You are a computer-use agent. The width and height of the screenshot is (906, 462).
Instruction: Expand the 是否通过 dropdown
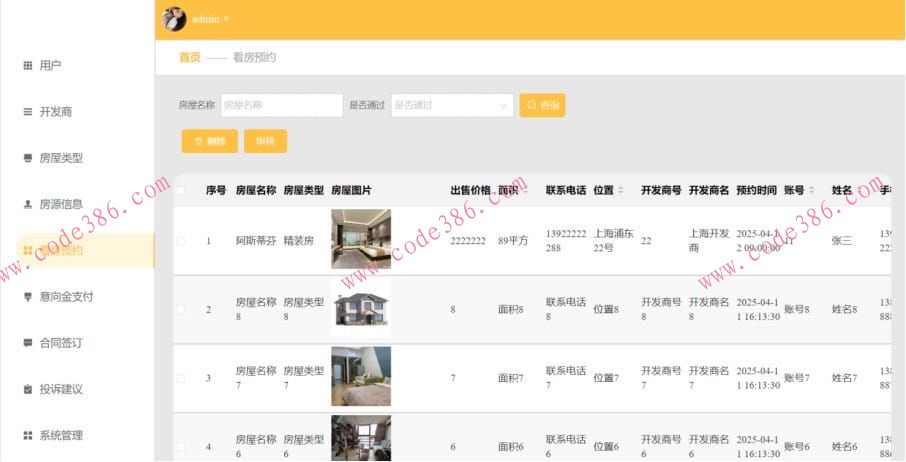click(x=452, y=105)
